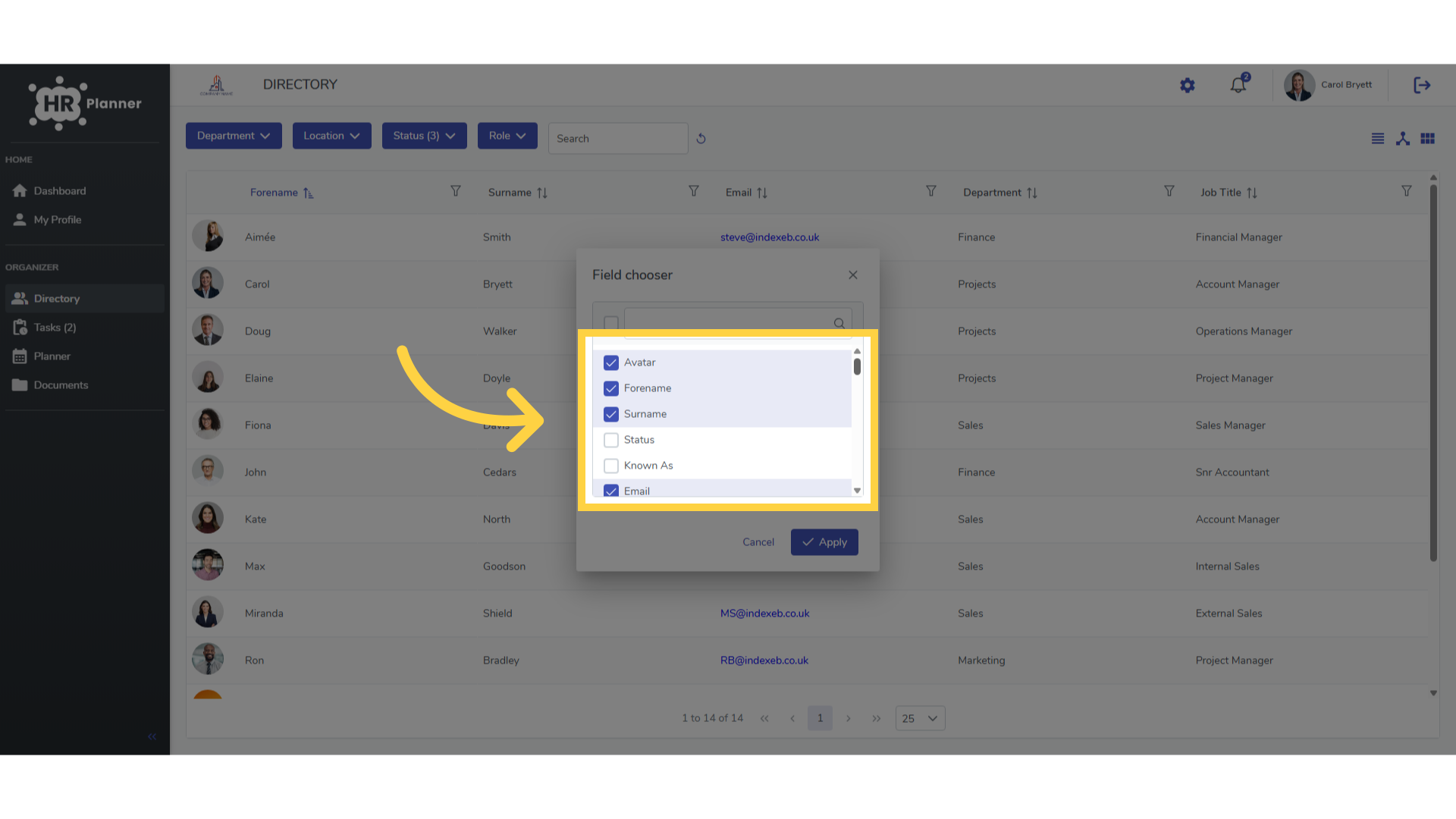1456x819 pixels.
Task: Collapse the sidebar via the double chevron
Action: tap(152, 736)
